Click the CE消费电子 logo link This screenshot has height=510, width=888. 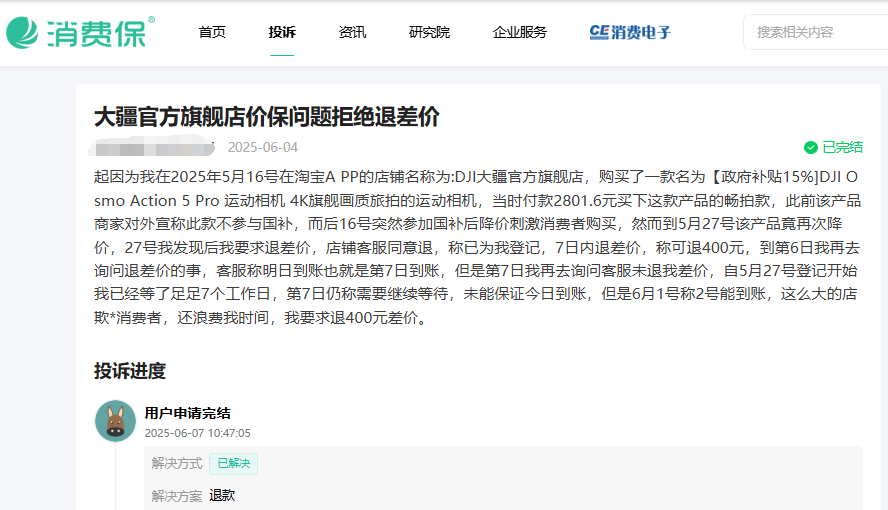point(630,32)
